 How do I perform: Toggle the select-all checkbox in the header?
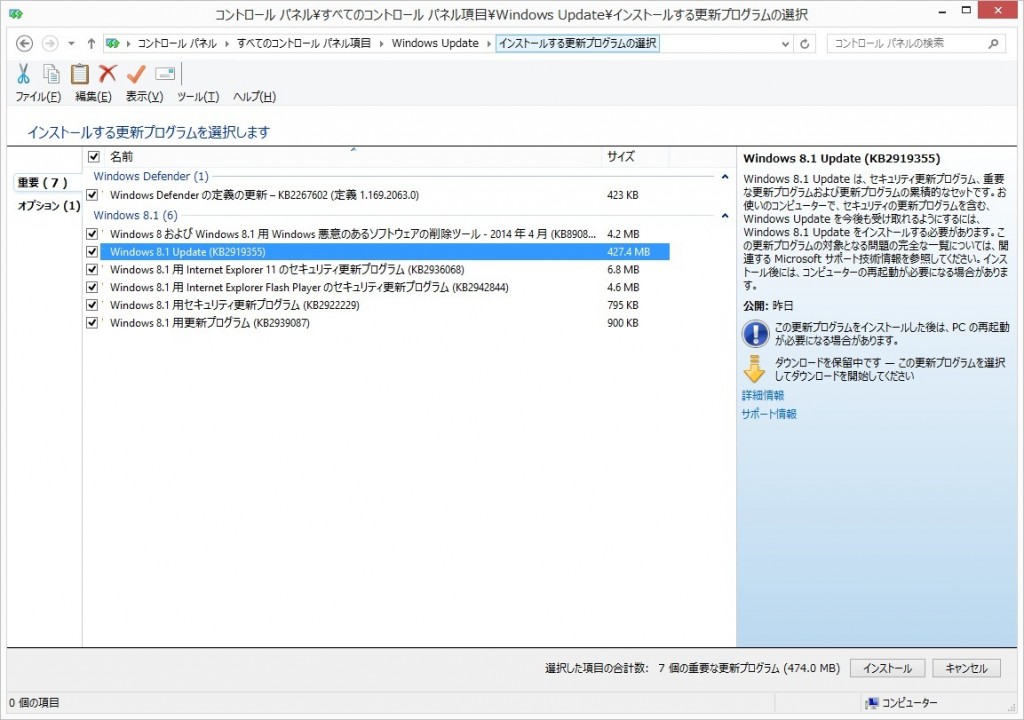[93, 156]
